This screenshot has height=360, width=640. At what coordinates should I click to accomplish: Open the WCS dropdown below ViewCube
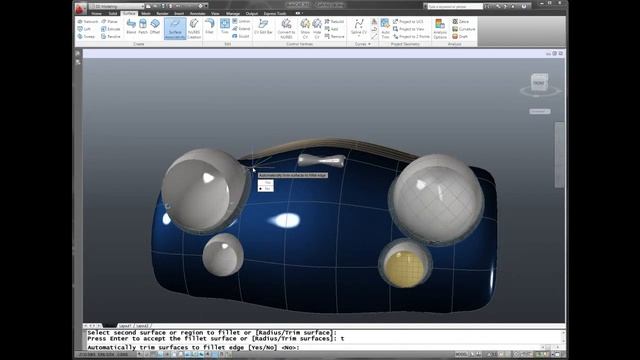[540, 111]
